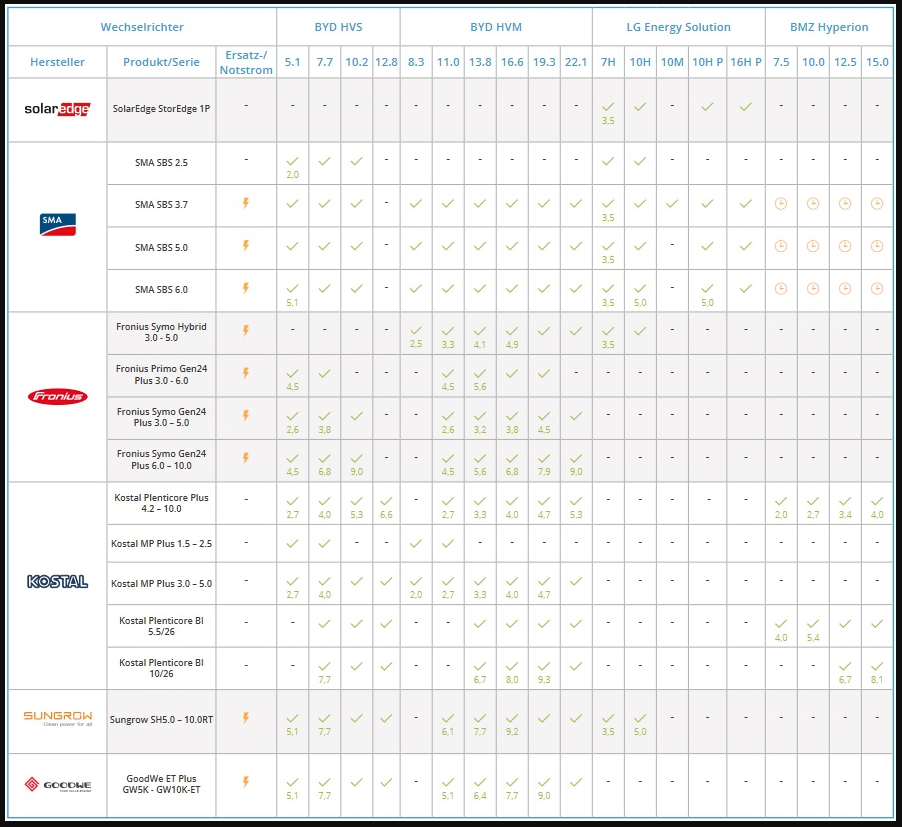Click the orange Sungrow logo
The width and height of the screenshot is (902, 827).
58,718
